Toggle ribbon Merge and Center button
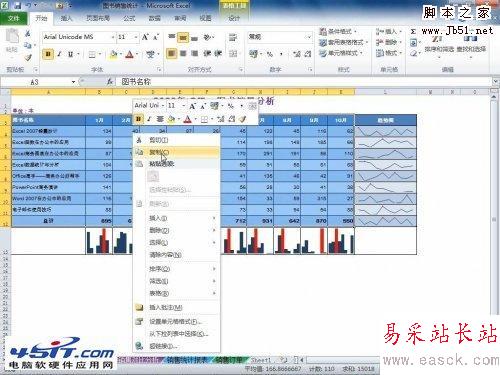The image size is (500, 375). [233, 53]
